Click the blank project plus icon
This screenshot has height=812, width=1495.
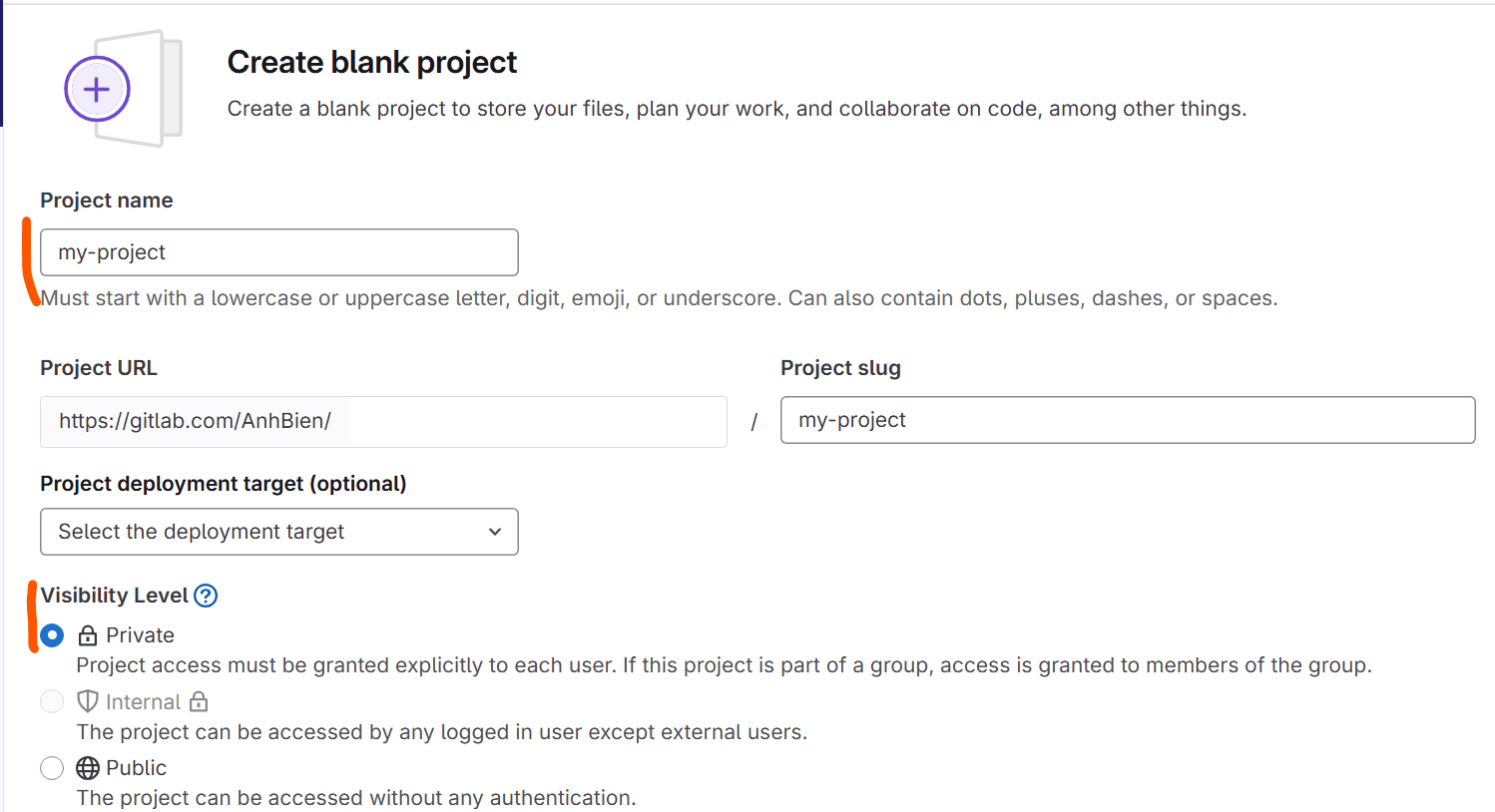pyautogui.click(x=96, y=89)
